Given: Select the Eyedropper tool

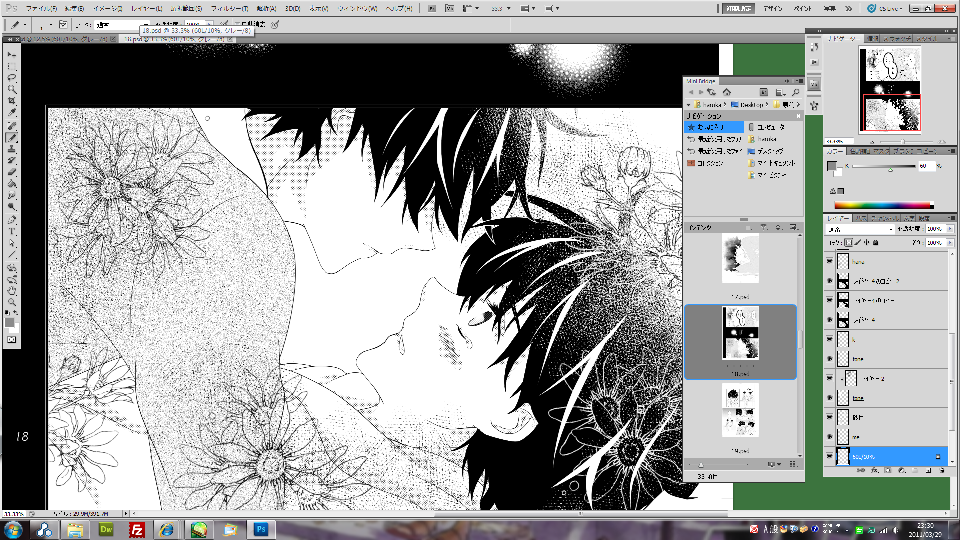Looking at the screenshot, I should (x=12, y=113).
